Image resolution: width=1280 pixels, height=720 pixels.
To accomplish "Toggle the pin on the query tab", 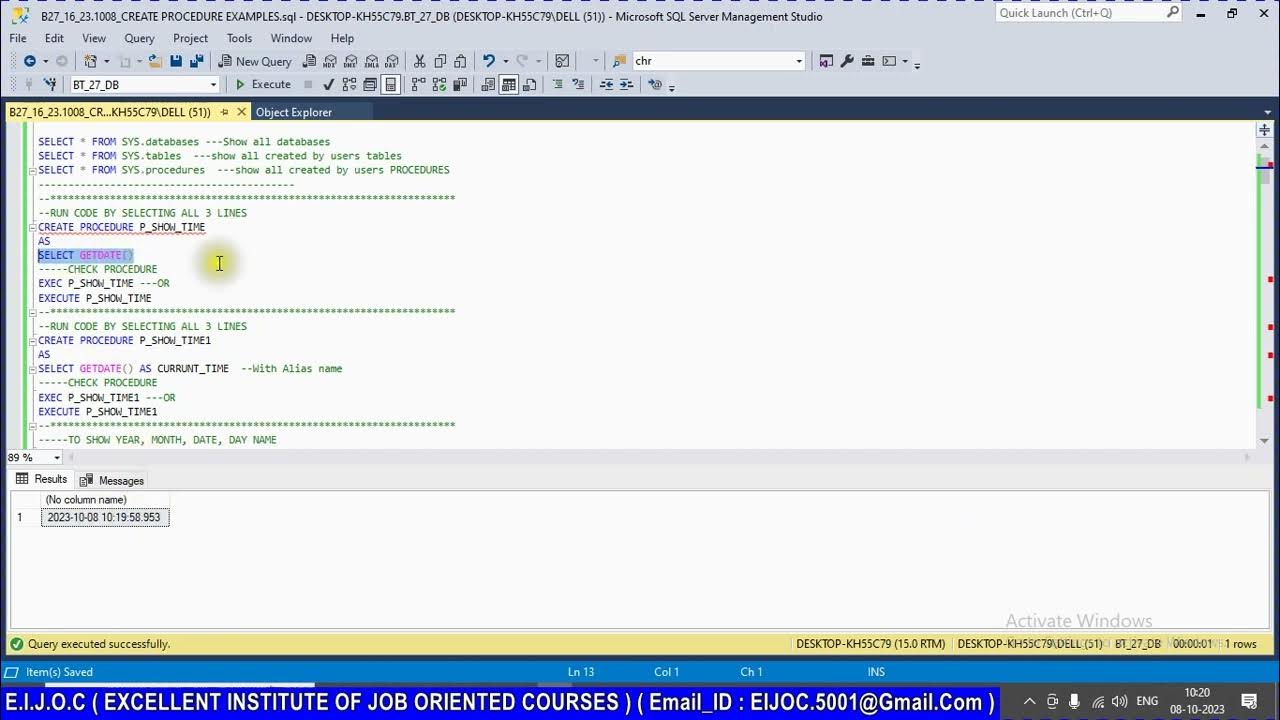I will [x=224, y=112].
